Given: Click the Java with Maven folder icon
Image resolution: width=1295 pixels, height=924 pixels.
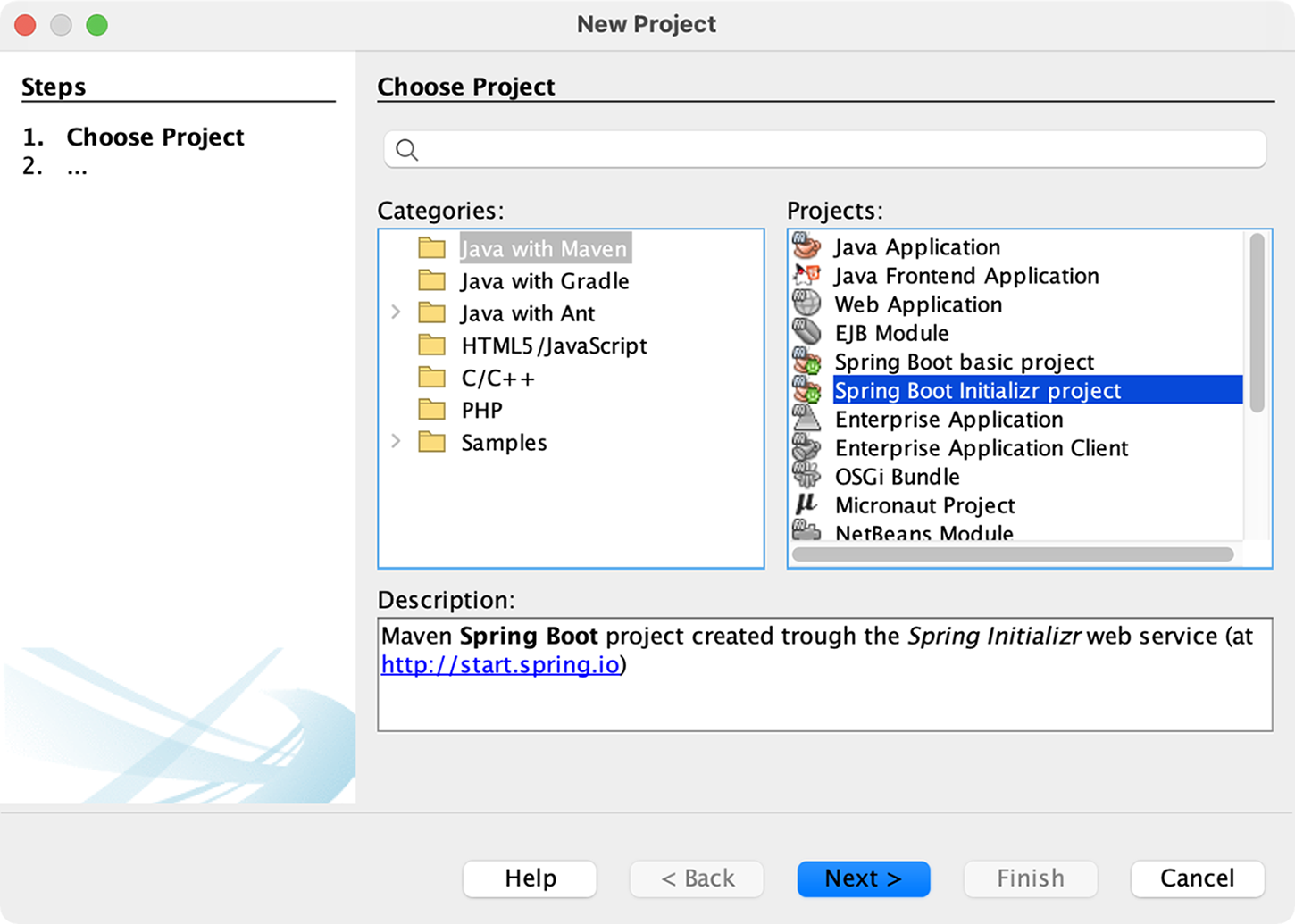Looking at the screenshot, I should (x=432, y=247).
